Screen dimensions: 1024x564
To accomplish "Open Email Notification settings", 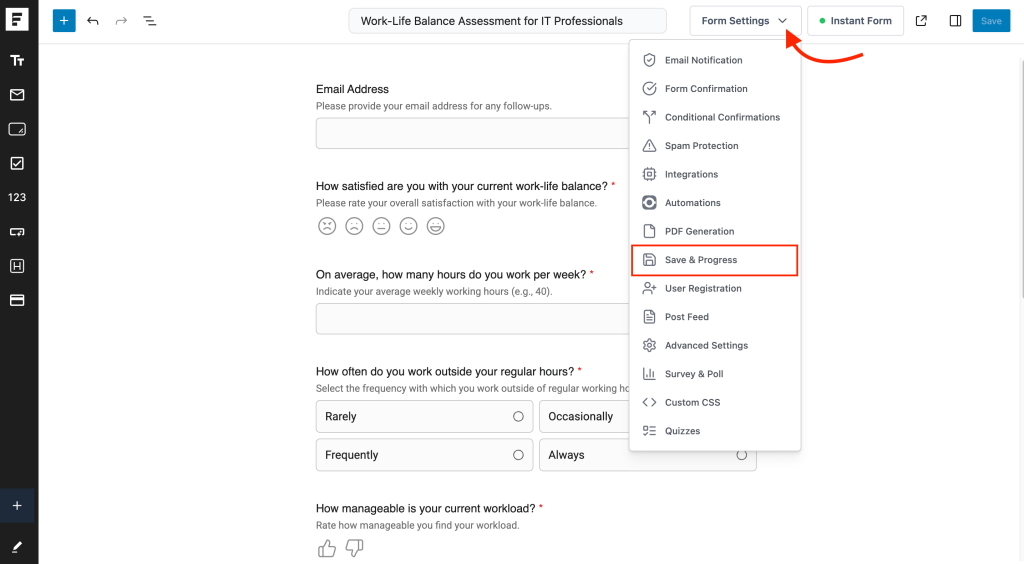I will [x=714, y=60].
